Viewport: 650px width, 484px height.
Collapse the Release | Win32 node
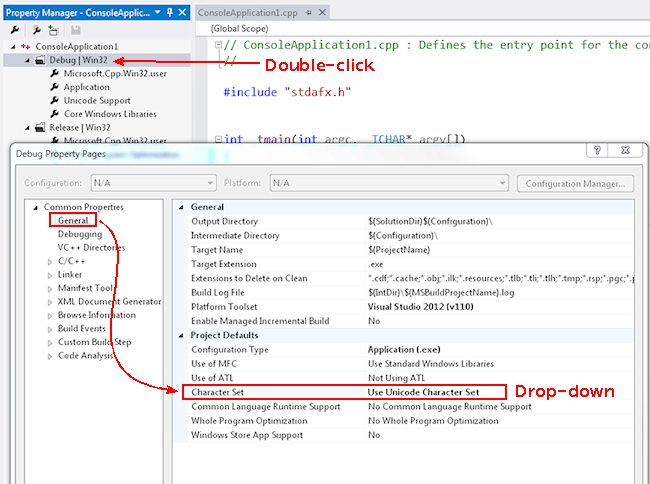27,128
